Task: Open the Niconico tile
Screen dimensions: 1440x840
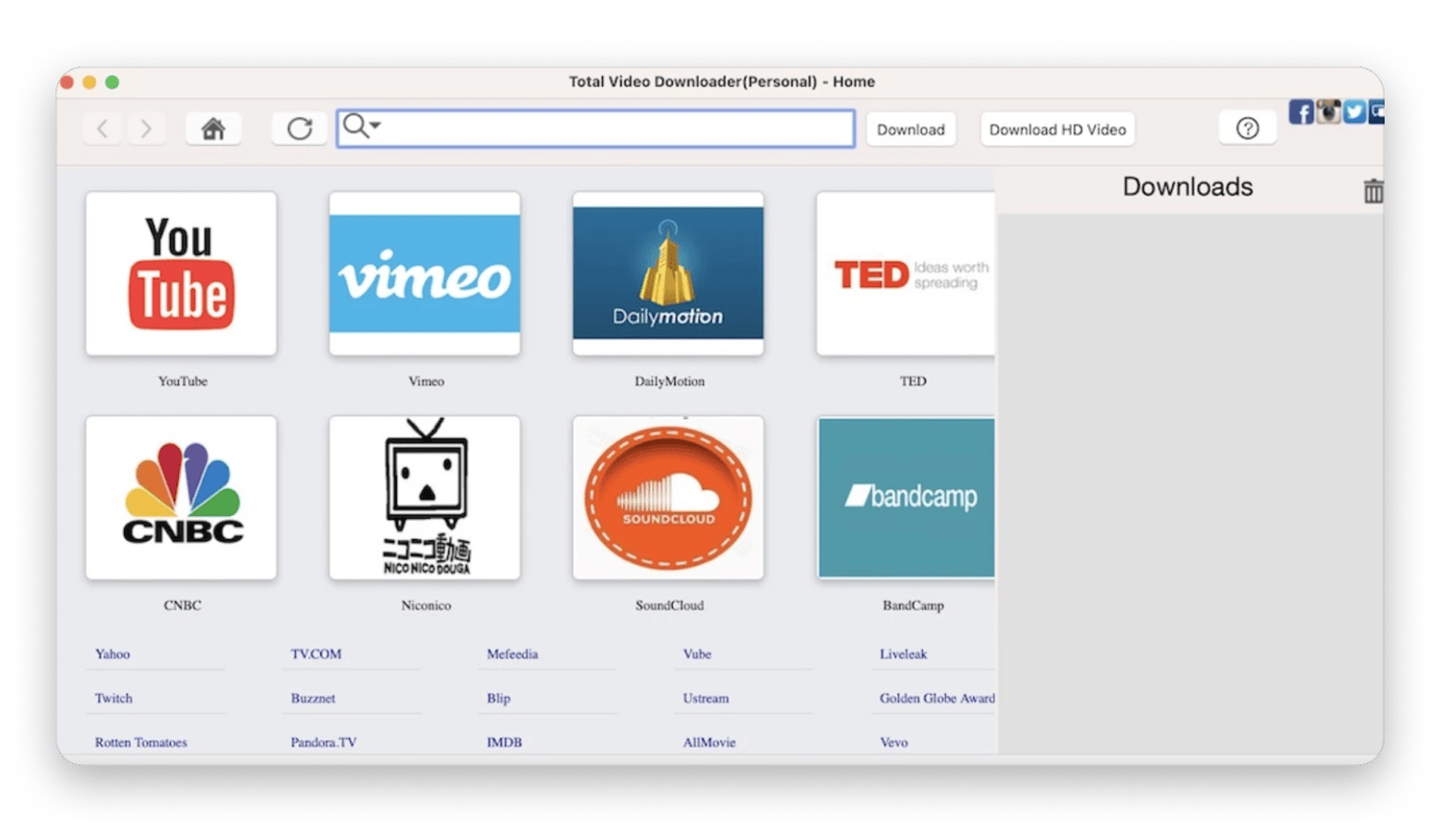Action: tap(425, 498)
